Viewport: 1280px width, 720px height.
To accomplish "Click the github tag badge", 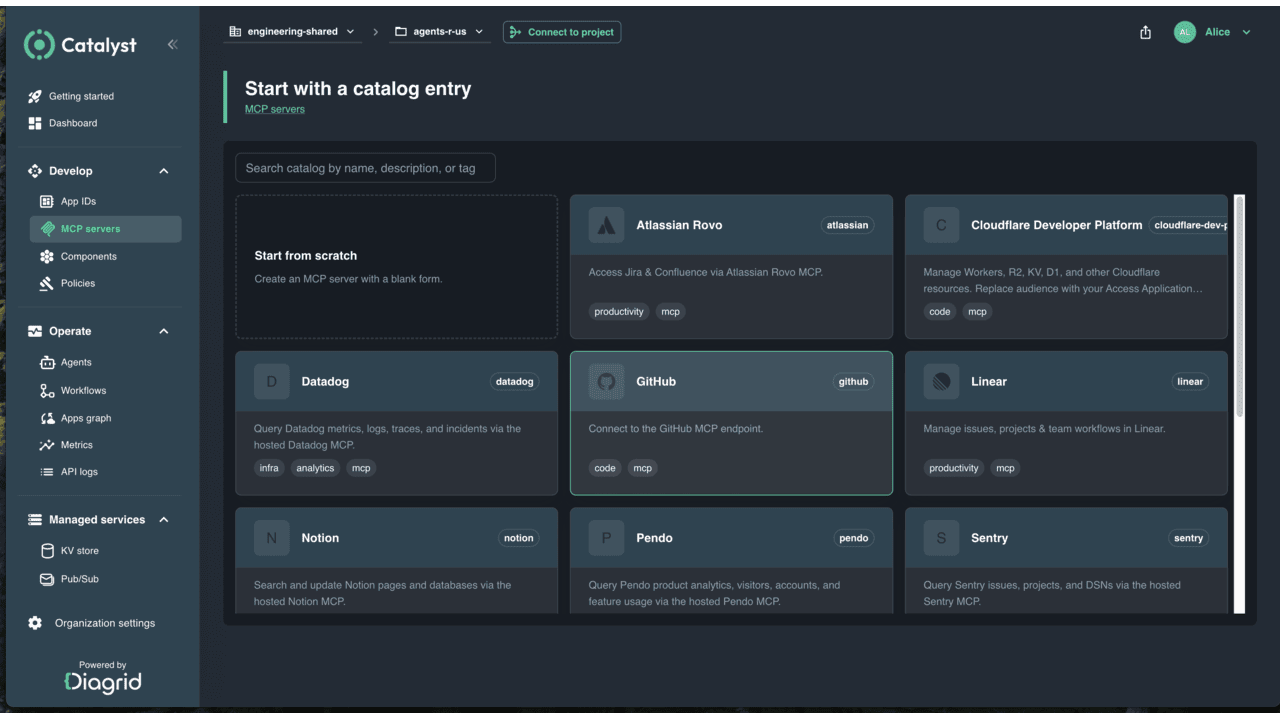I will coord(853,381).
